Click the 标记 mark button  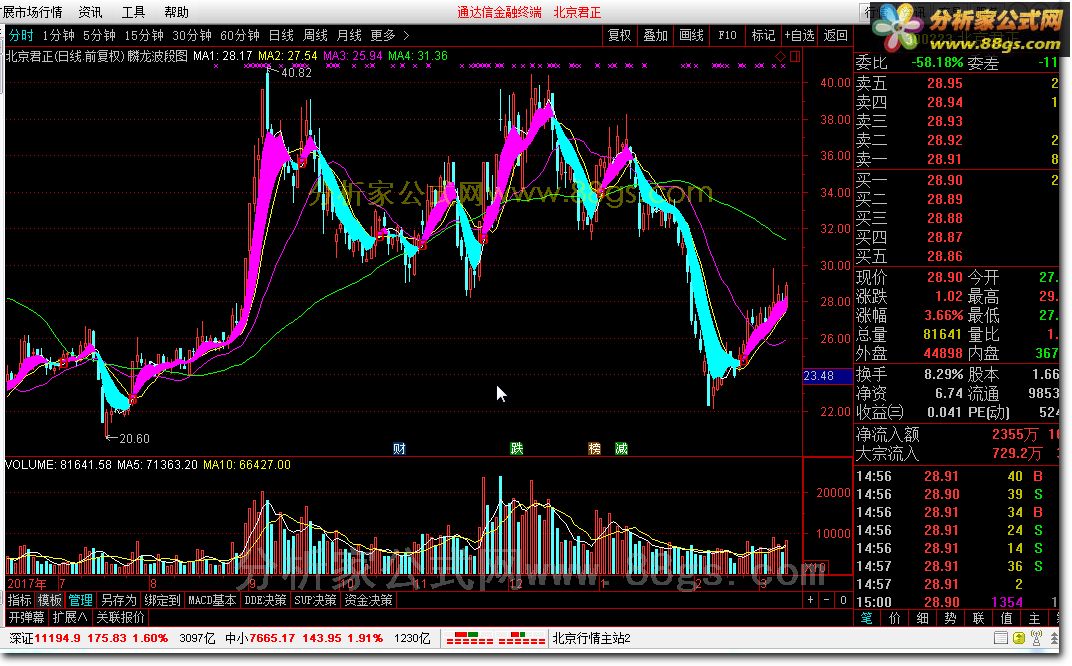pyautogui.click(x=763, y=36)
